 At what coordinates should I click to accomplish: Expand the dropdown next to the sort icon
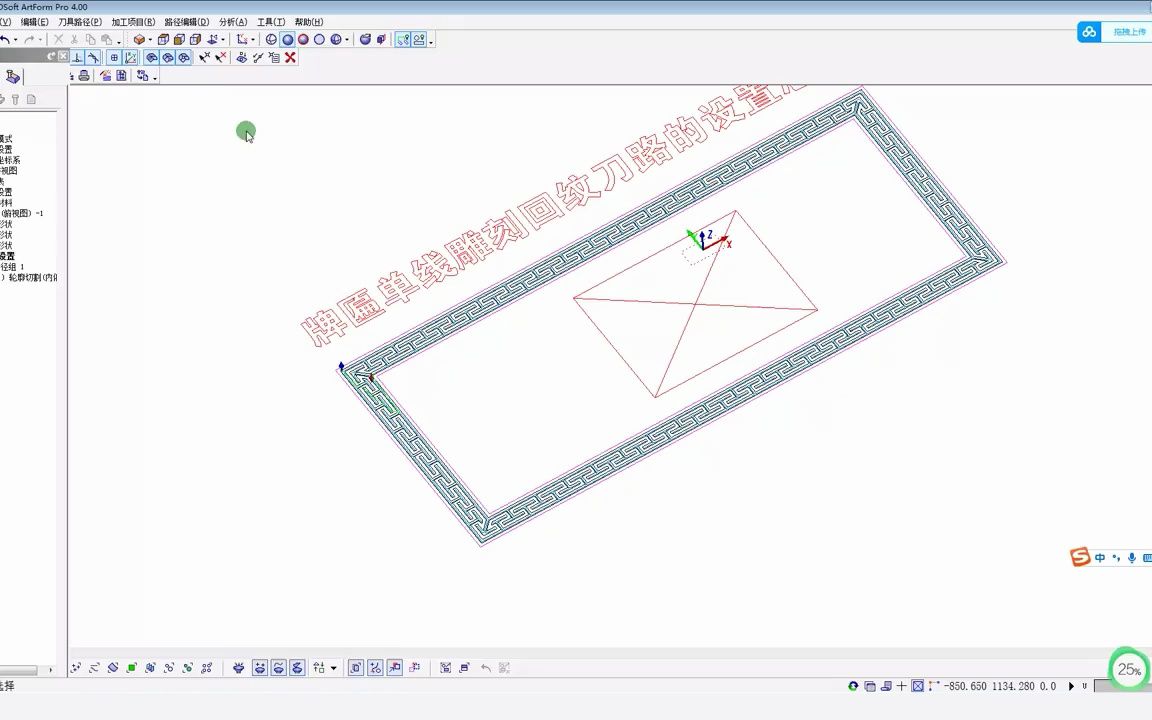pyautogui.click(x=333, y=667)
